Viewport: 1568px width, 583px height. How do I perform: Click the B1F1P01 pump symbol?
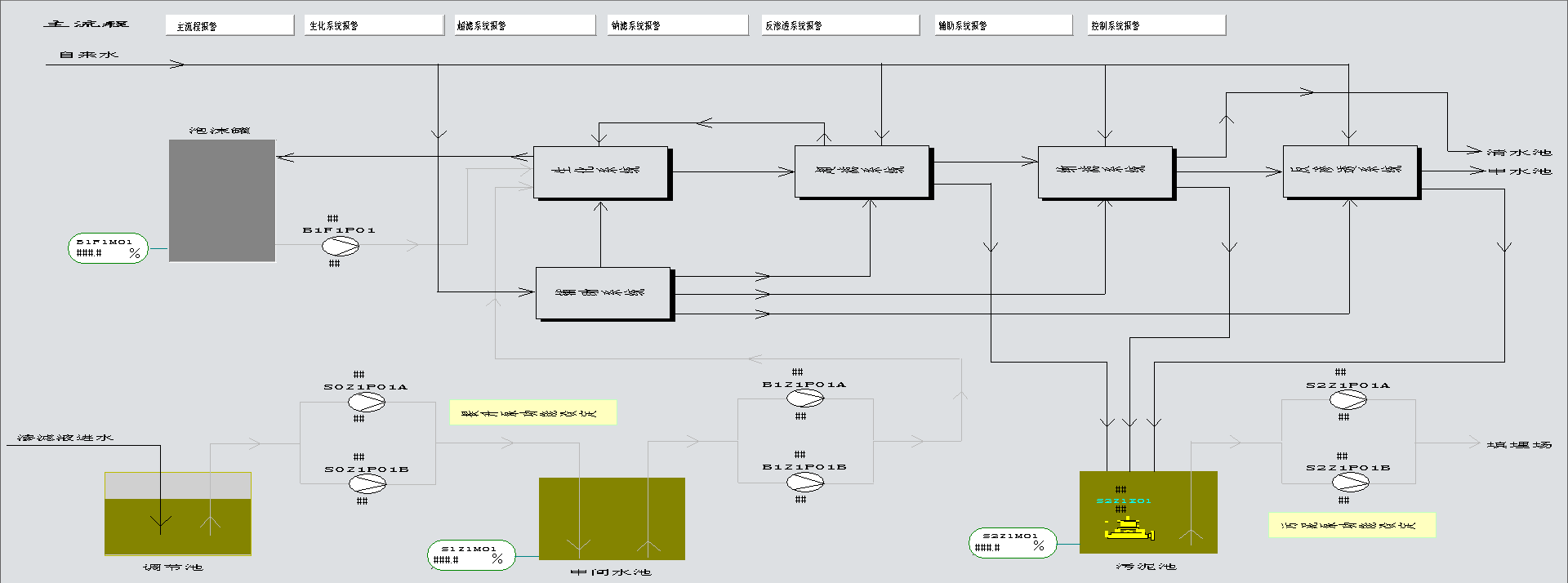[x=340, y=246]
